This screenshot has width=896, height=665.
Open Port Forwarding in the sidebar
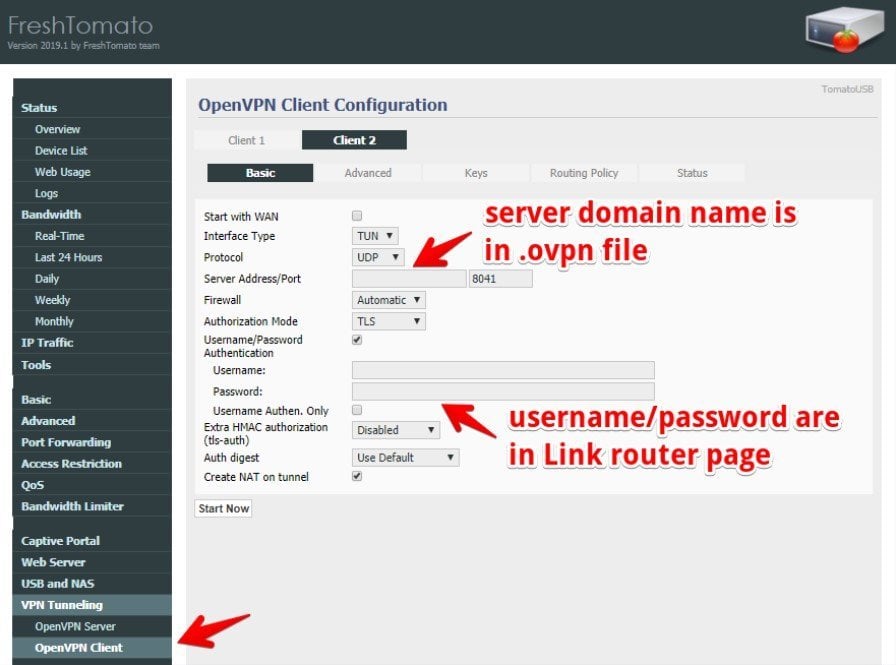point(92,442)
